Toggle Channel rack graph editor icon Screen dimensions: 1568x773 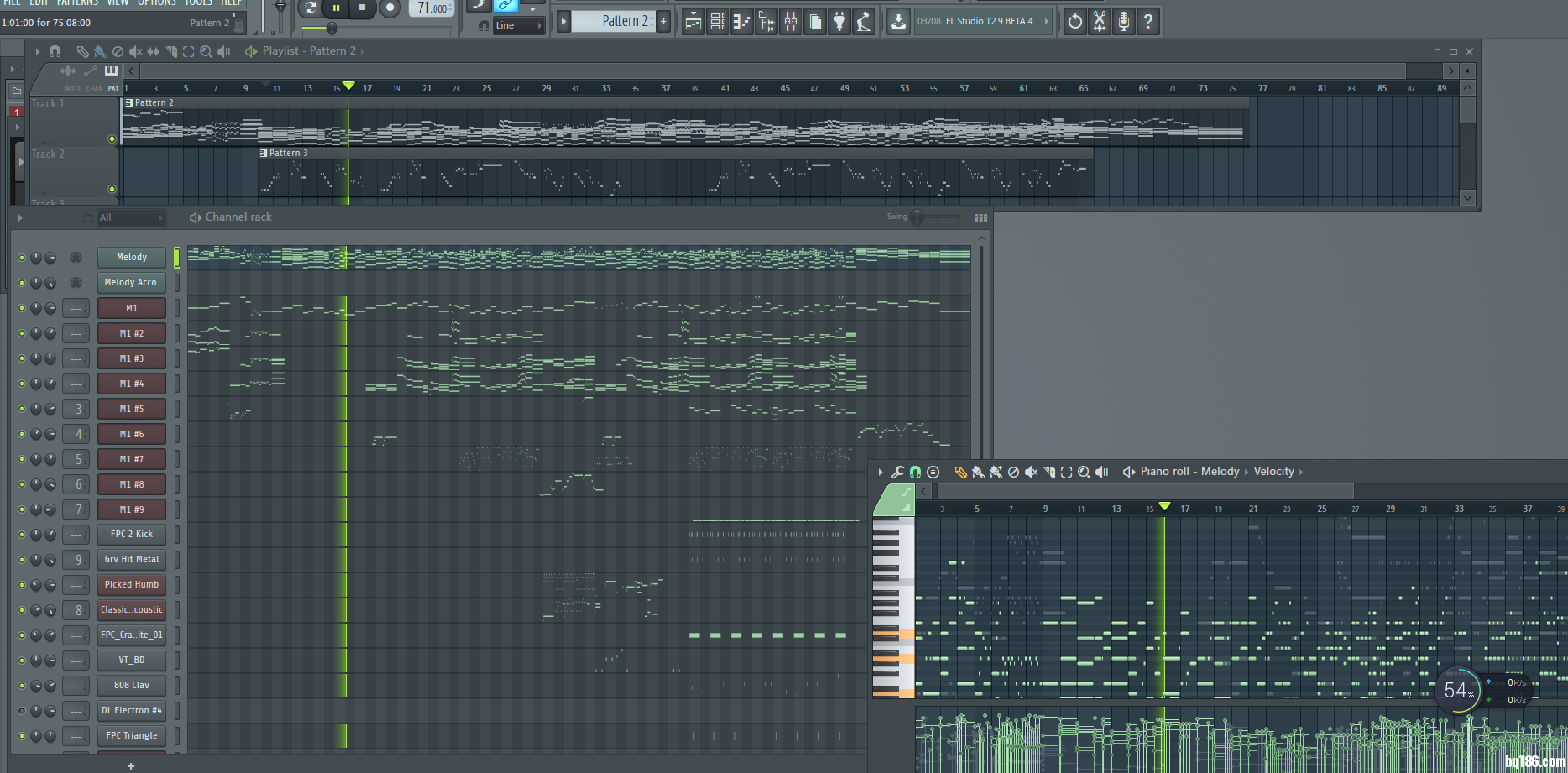(980, 217)
